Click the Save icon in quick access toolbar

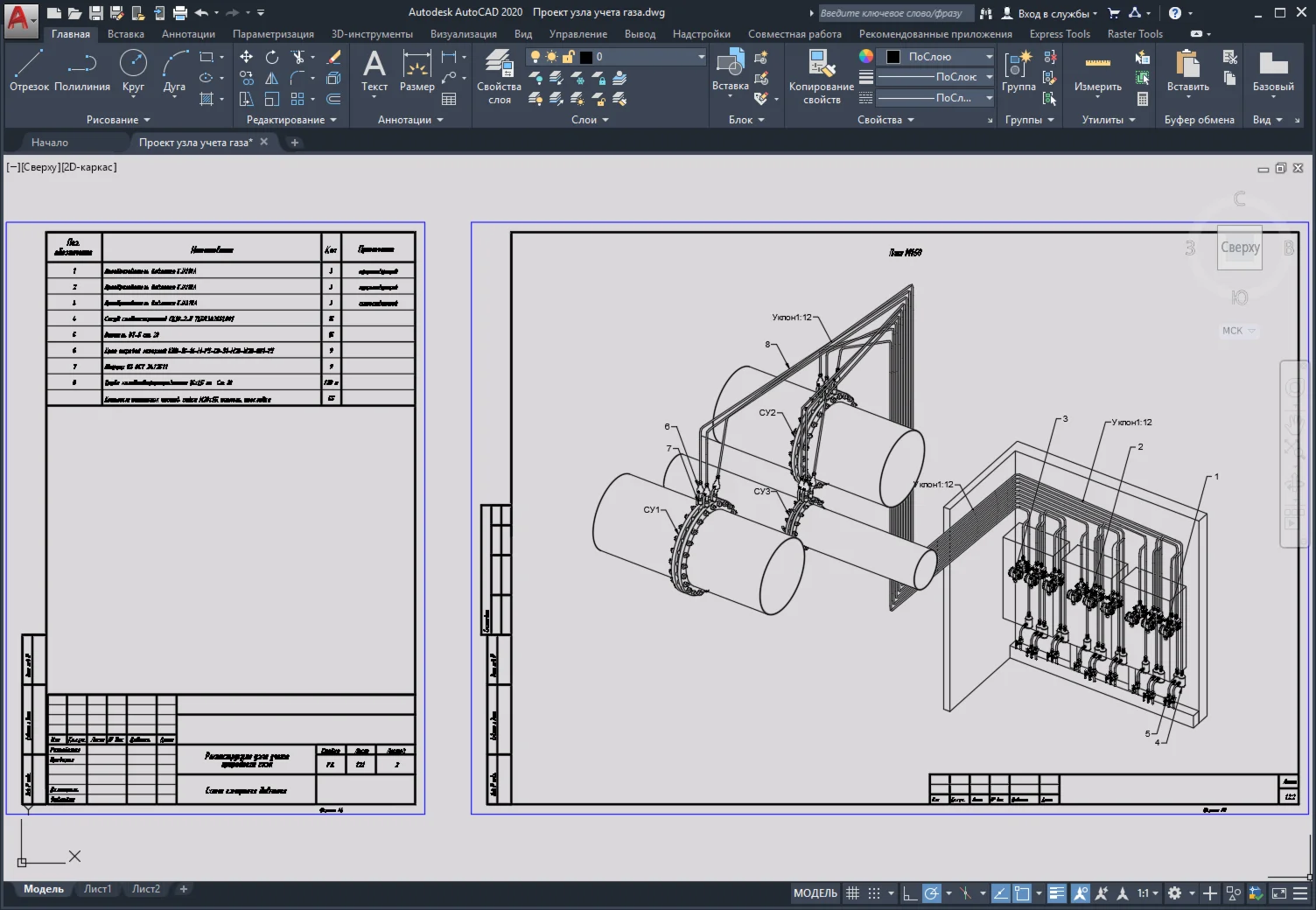tap(96, 13)
